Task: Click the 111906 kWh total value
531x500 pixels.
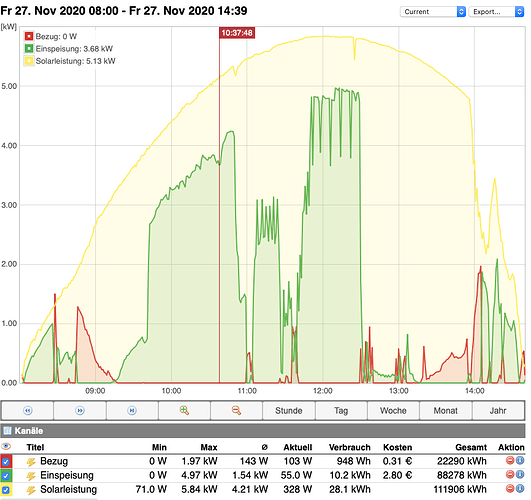Action: (460, 489)
